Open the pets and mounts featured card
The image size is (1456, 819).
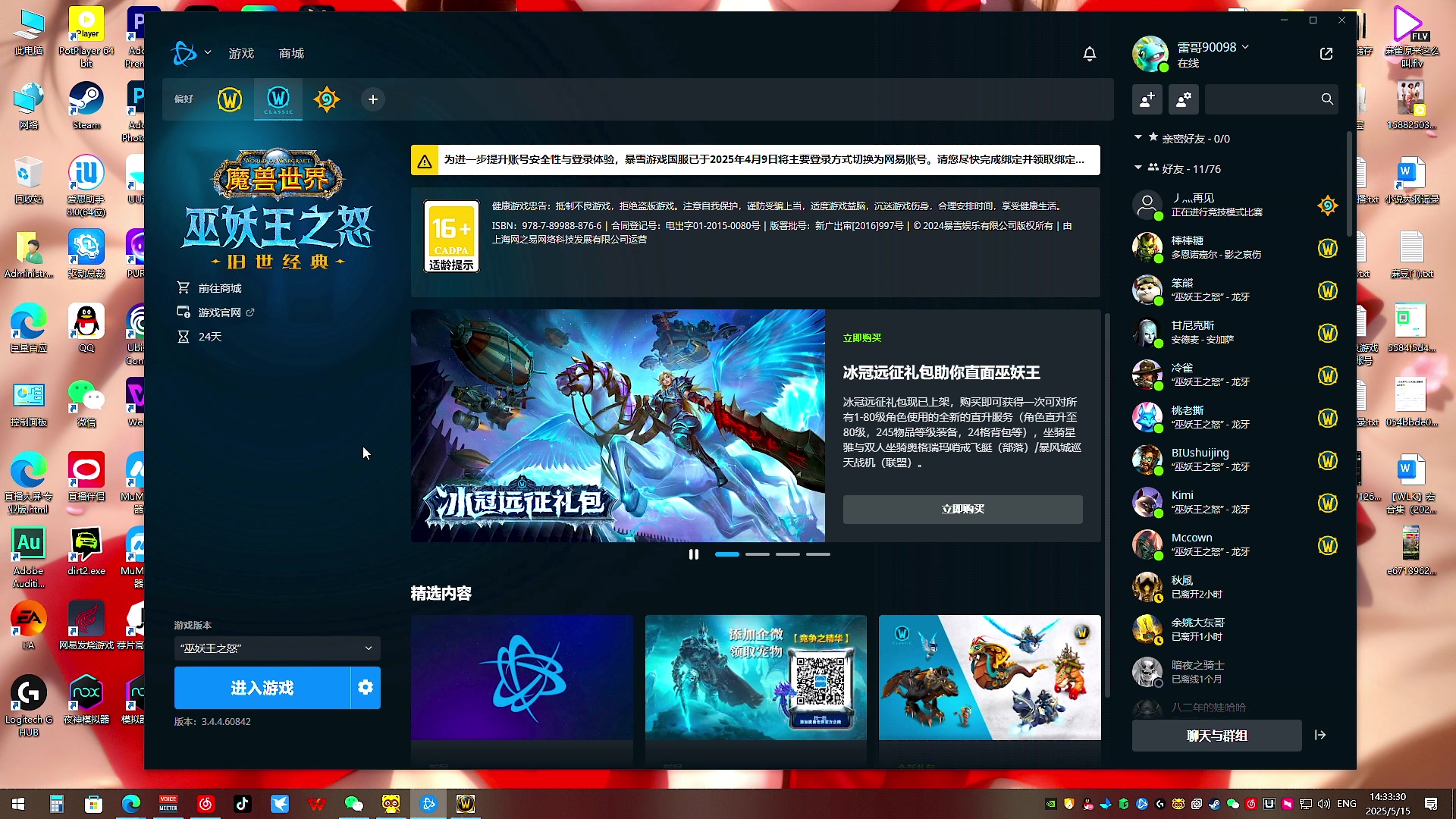[990, 677]
